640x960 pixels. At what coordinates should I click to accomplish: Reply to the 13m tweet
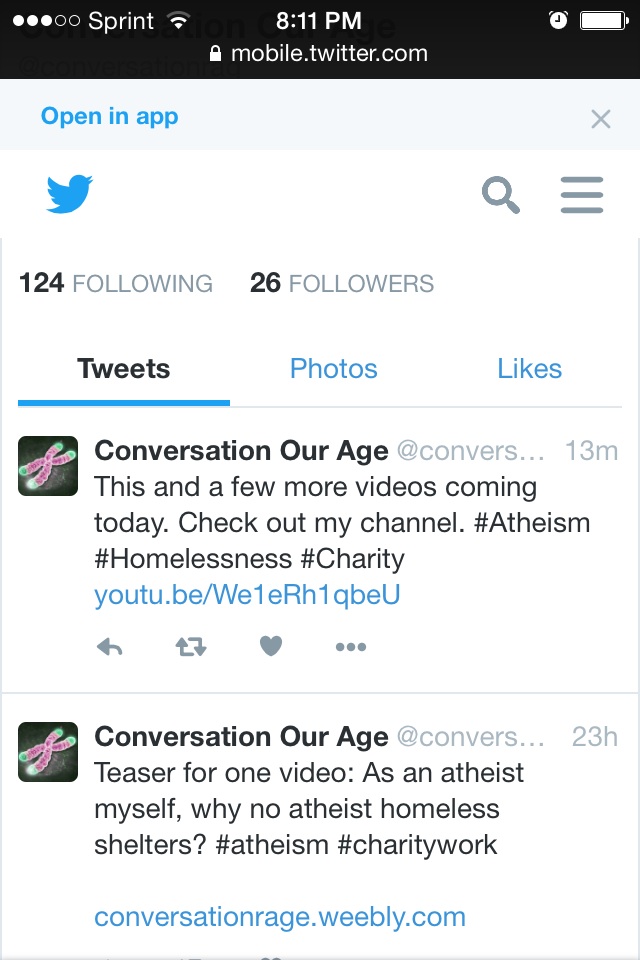pos(110,647)
